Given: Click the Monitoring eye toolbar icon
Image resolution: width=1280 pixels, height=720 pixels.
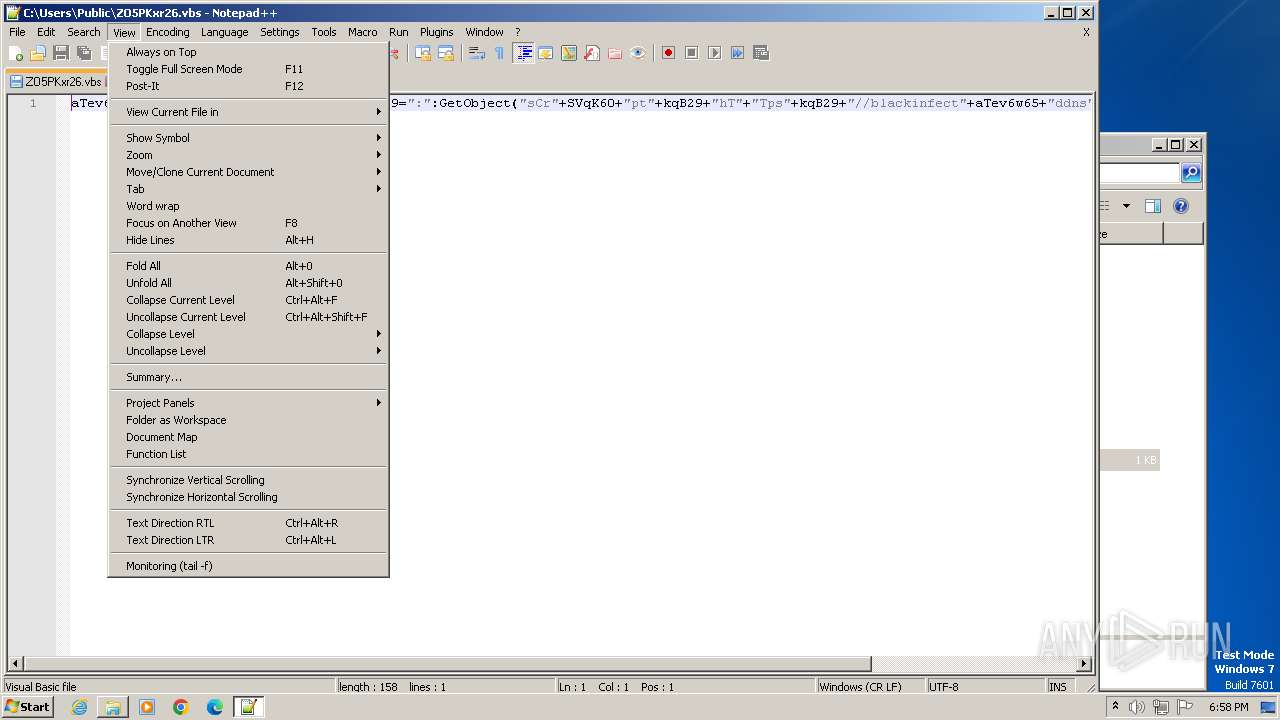Looking at the screenshot, I should 638,53.
